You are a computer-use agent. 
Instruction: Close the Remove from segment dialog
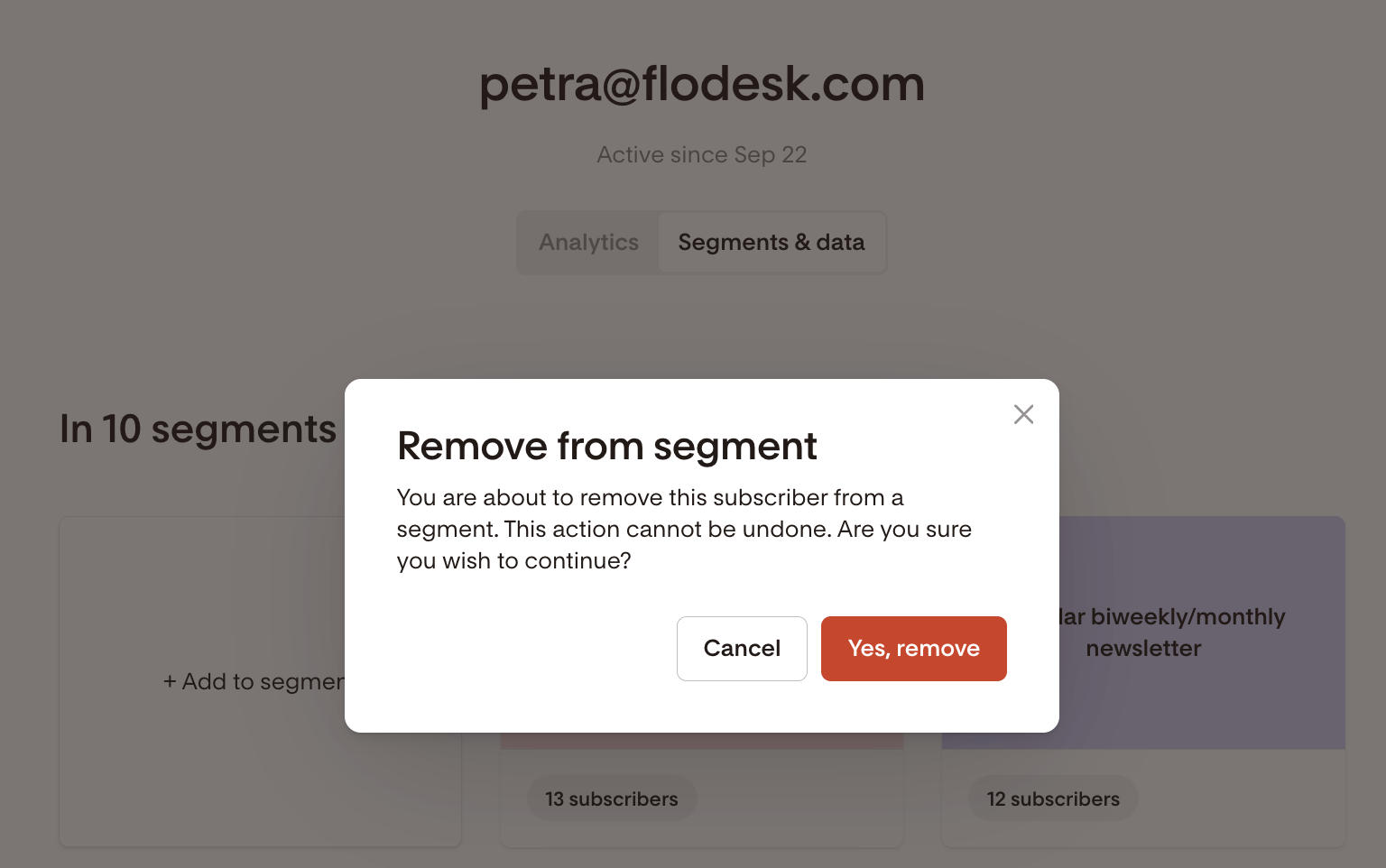1023,414
